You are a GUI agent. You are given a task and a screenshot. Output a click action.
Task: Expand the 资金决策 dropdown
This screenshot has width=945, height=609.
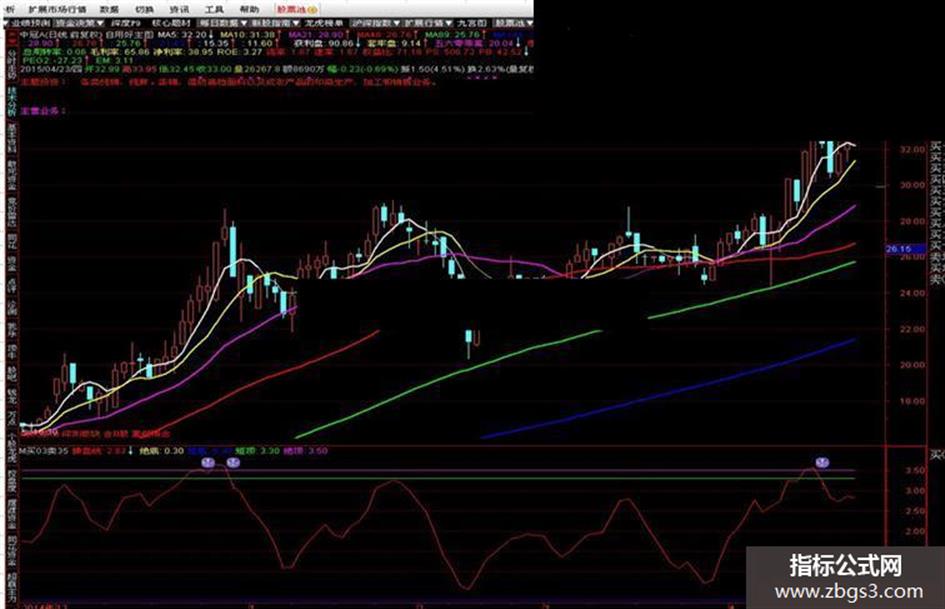coord(80,23)
